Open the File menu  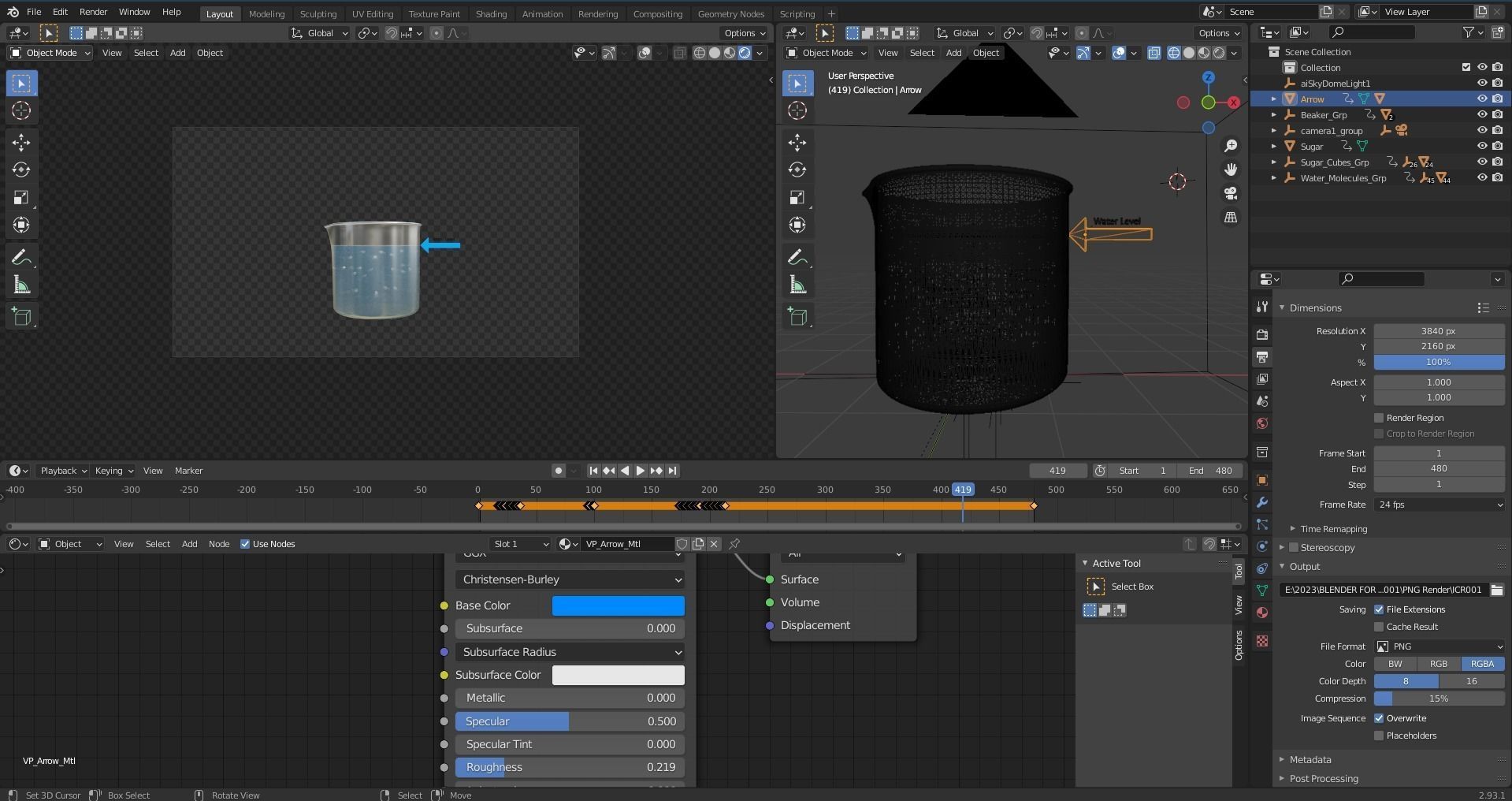click(34, 12)
